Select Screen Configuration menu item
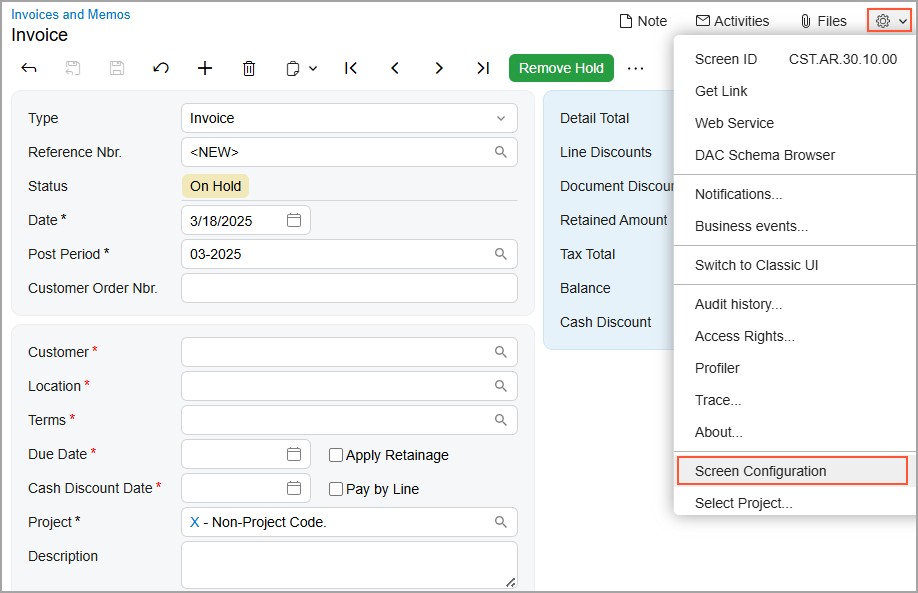Screen dimensions: 918x593 pyautogui.click(x=761, y=471)
